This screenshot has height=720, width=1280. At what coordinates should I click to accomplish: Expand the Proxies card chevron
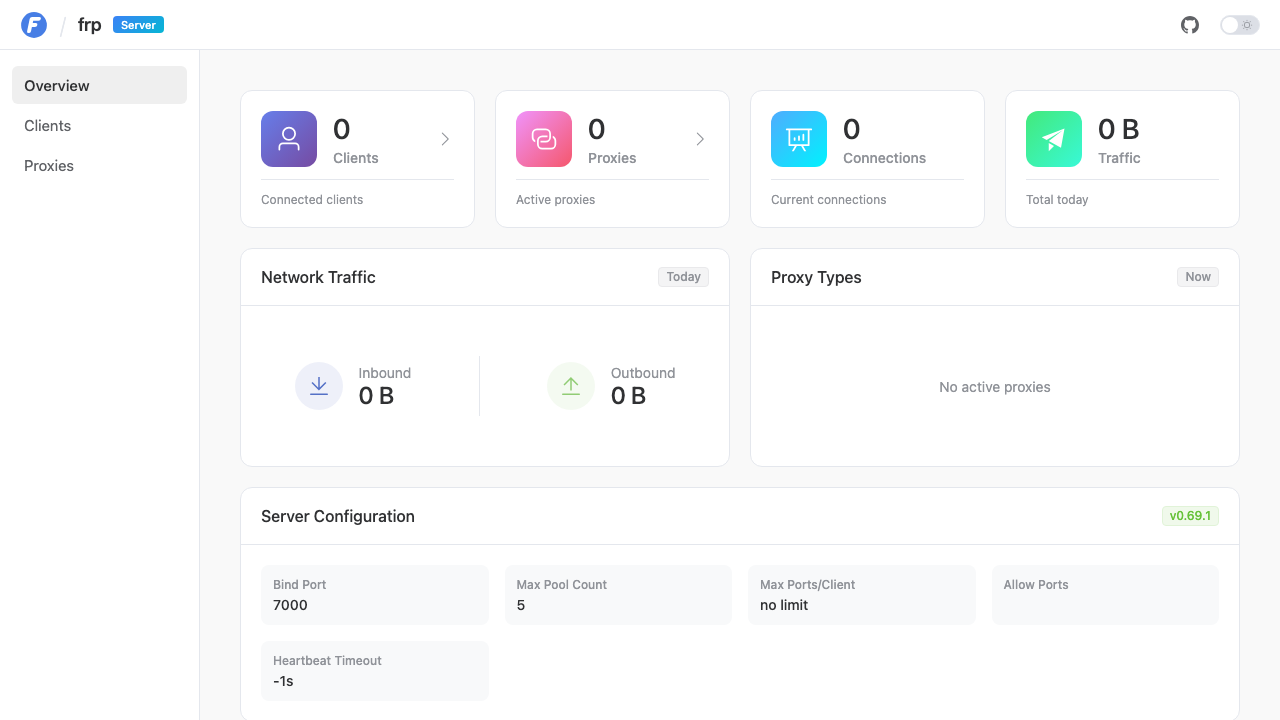coord(700,139)
